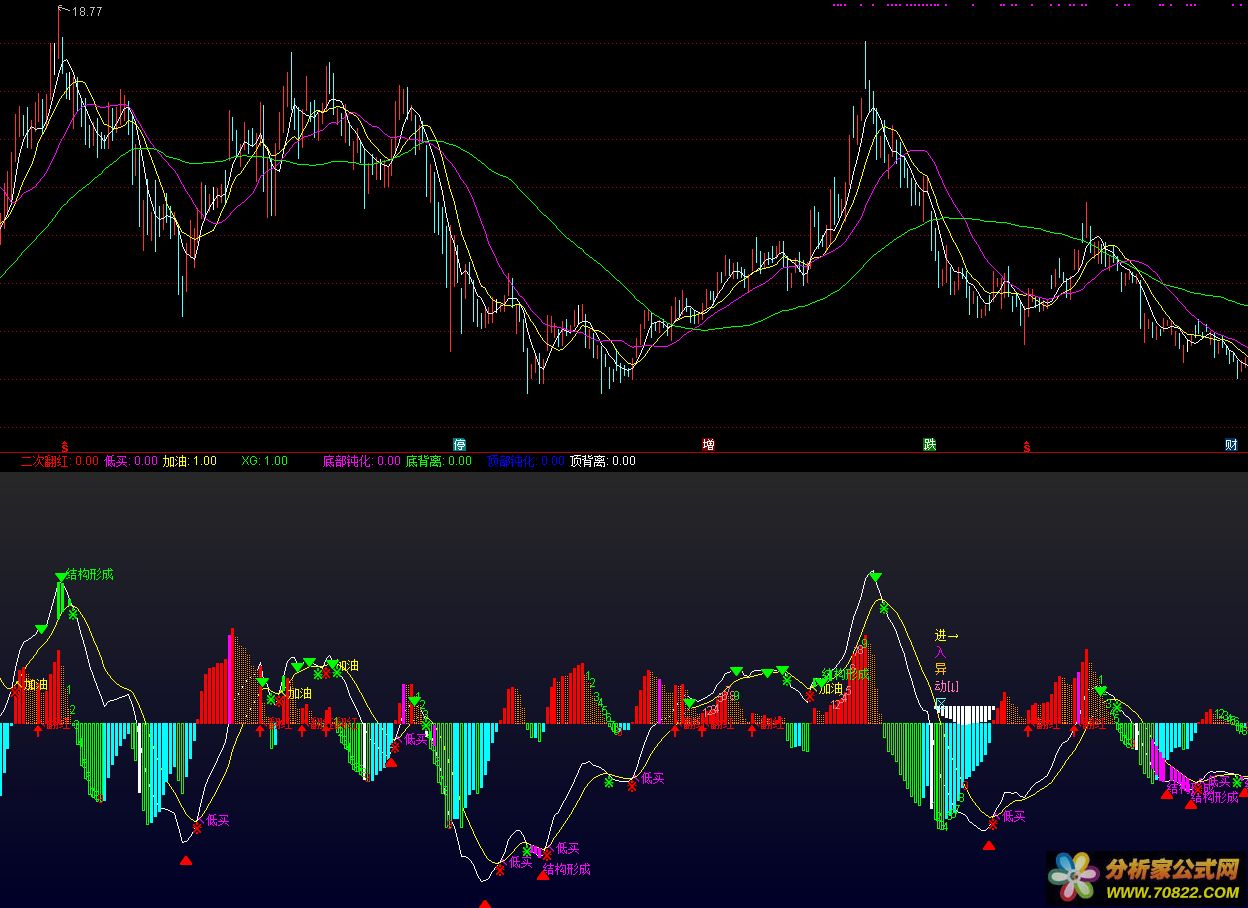Screen dimensions: 1248x908
Task: Select the XG: 1.00 indicator value
Action: click(265, 461)
